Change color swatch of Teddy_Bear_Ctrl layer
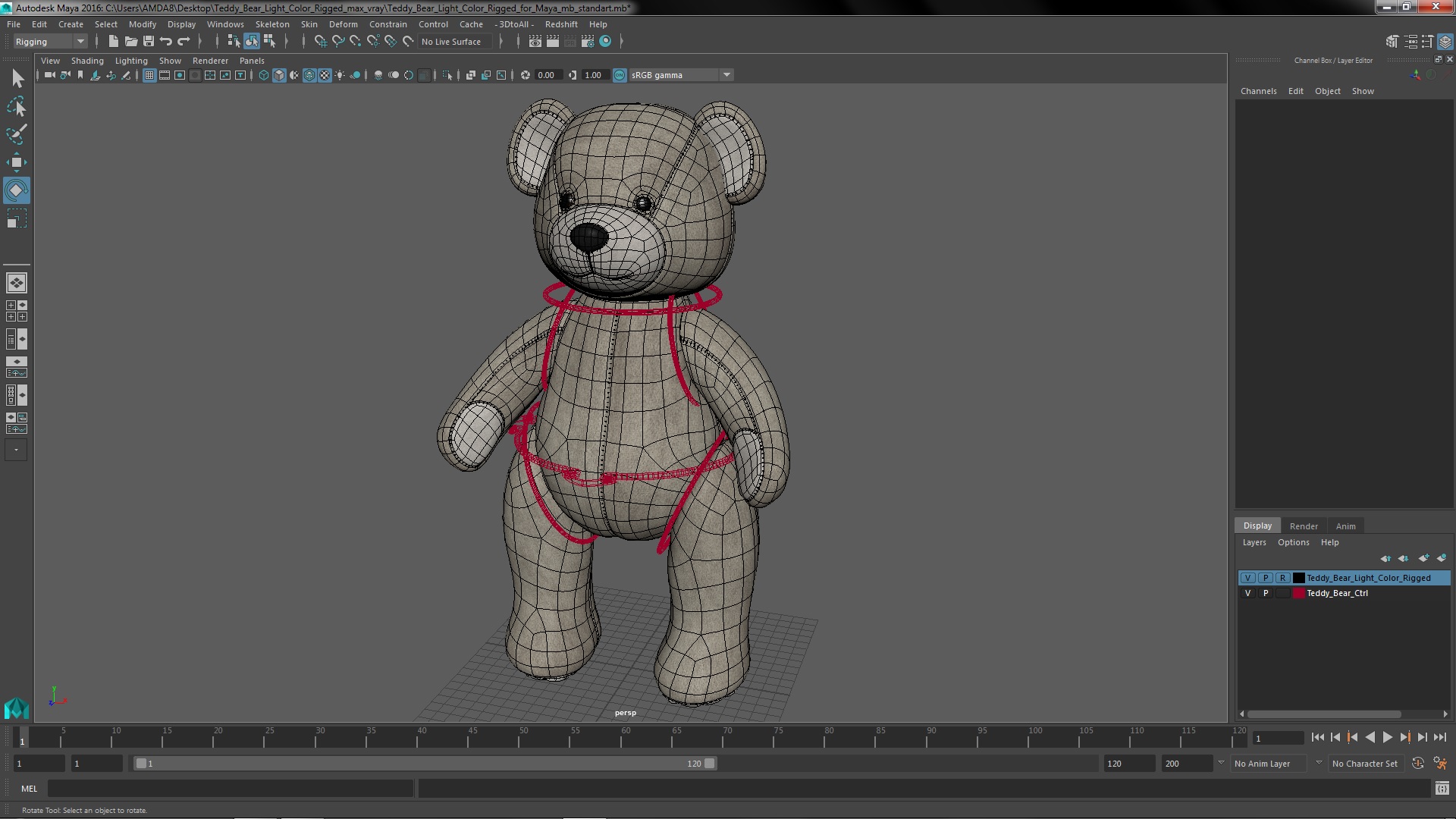Viewport: 1456px width, 819px height. coord(1299,594)
